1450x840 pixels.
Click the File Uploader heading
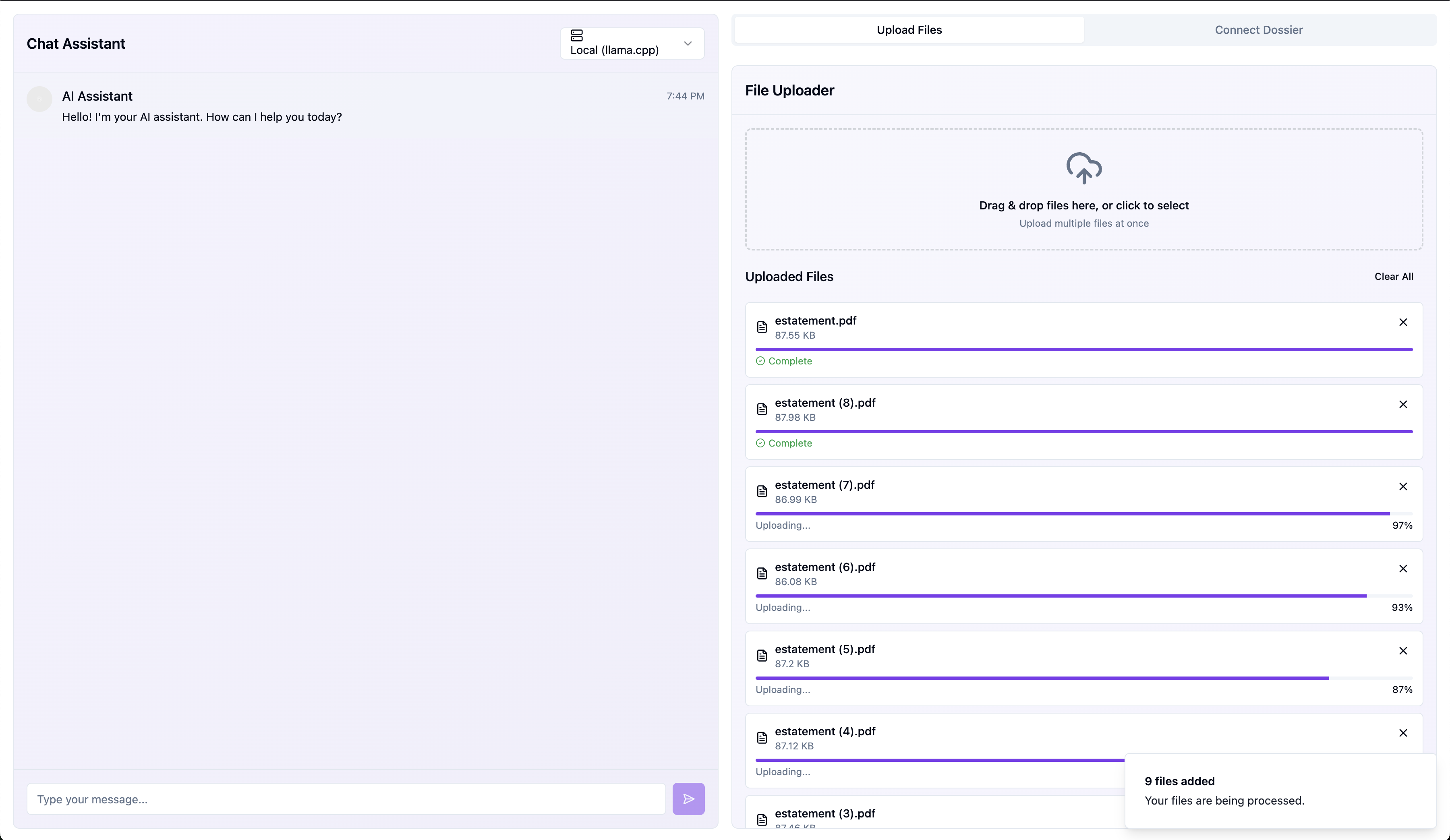tap(789, 90)
